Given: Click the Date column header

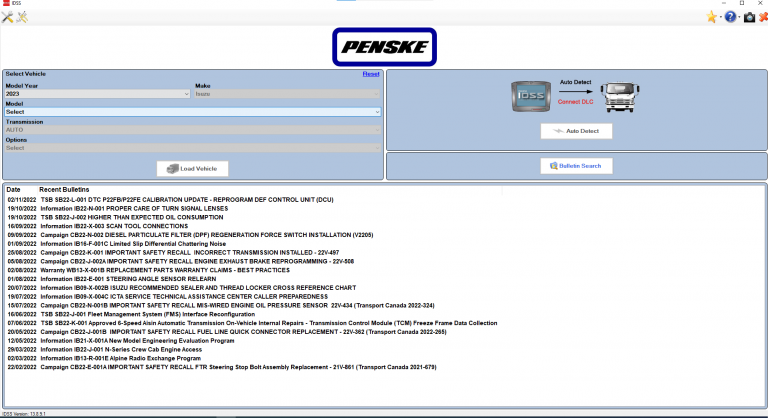Looking at the screenshot, I should 13,190.
